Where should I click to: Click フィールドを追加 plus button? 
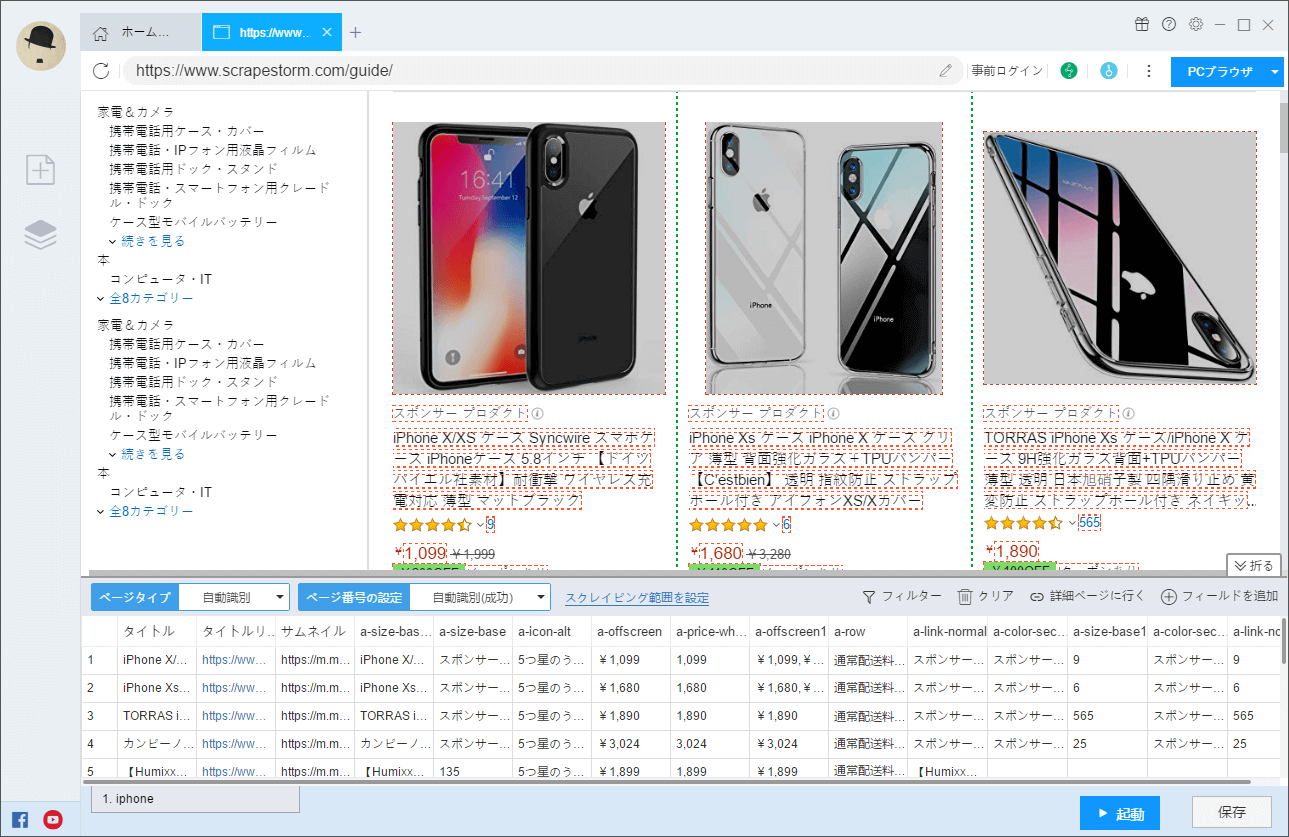coord(1219,596)
